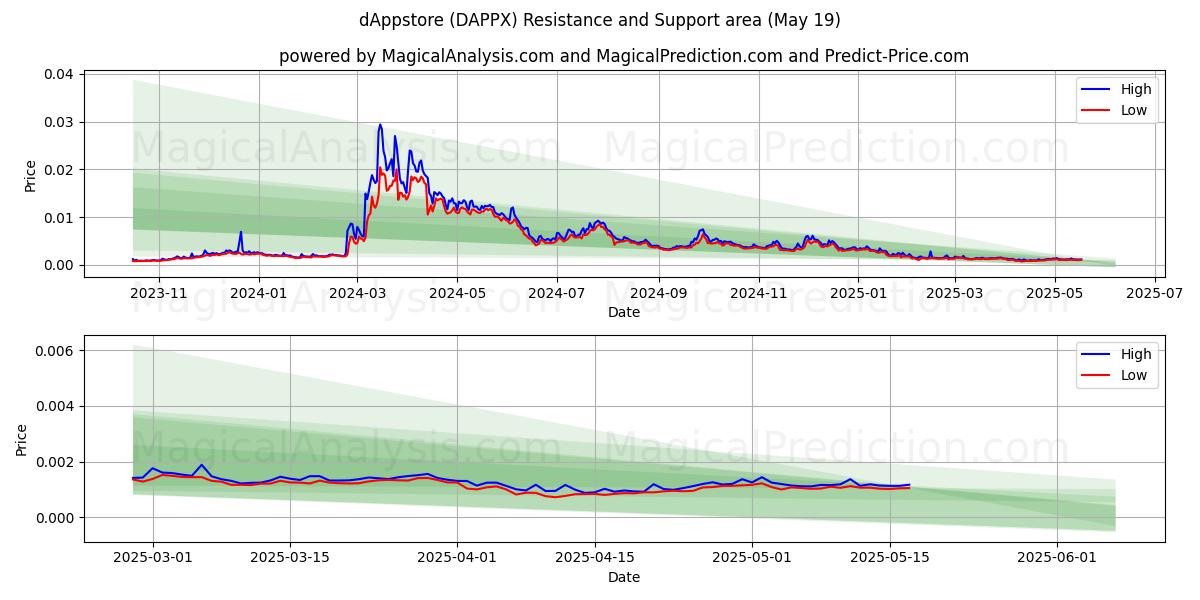
Task: Click the "2025-03-15" tick label on the bottom chart
Action: point(290,558)
